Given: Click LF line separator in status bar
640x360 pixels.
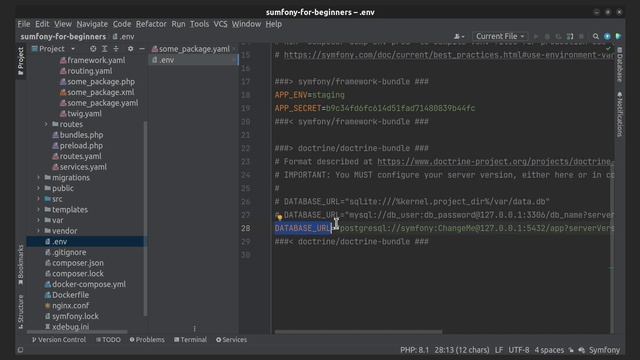Looking at the screenshot, I should click(x=499, y=350).
